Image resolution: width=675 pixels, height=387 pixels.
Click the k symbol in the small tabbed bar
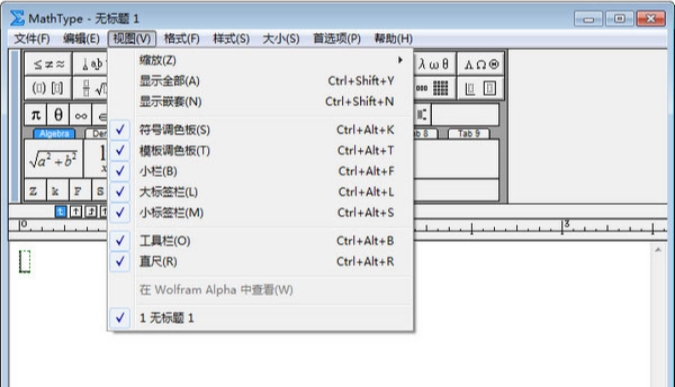click(x=56, y=190)
